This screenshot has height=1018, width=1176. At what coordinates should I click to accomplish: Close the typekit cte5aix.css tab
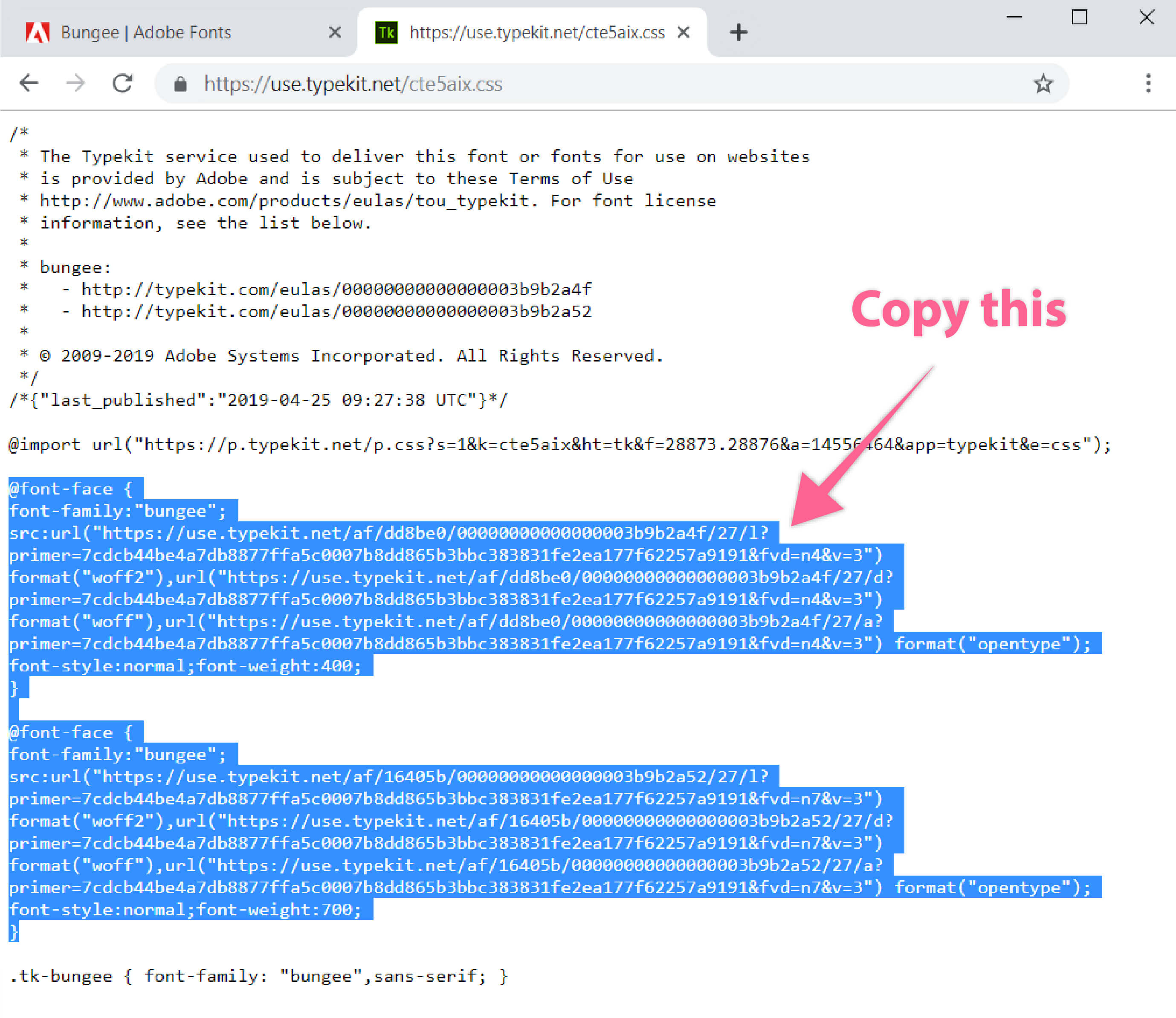pyautogui.click(x=684, y=32)
